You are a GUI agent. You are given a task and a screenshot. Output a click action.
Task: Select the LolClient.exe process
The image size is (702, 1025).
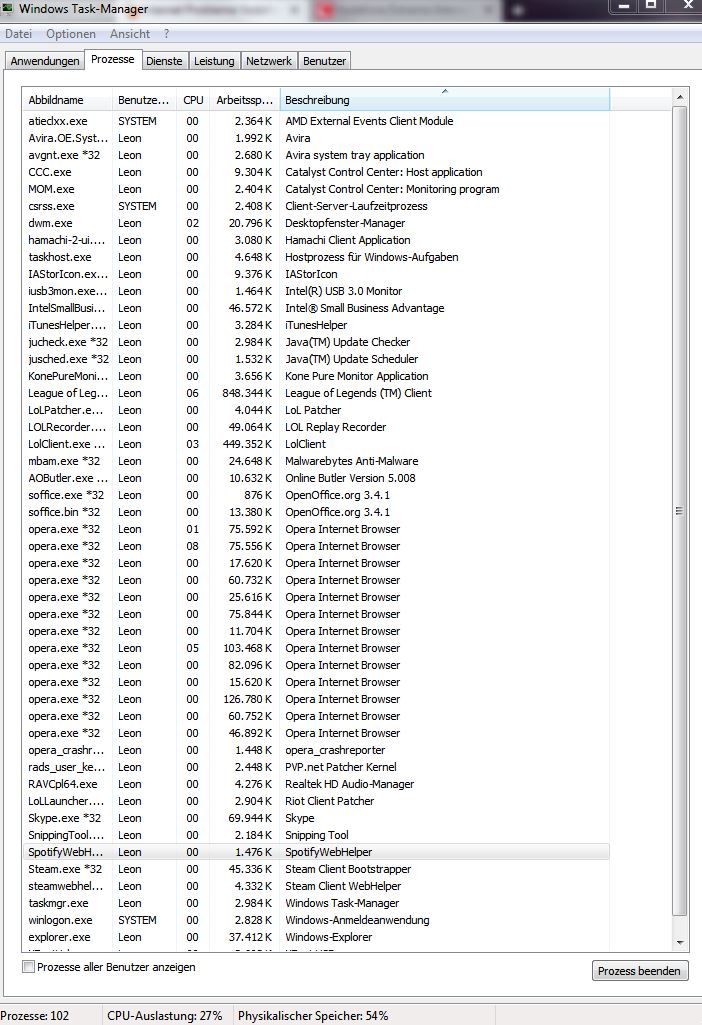point(316,444)
